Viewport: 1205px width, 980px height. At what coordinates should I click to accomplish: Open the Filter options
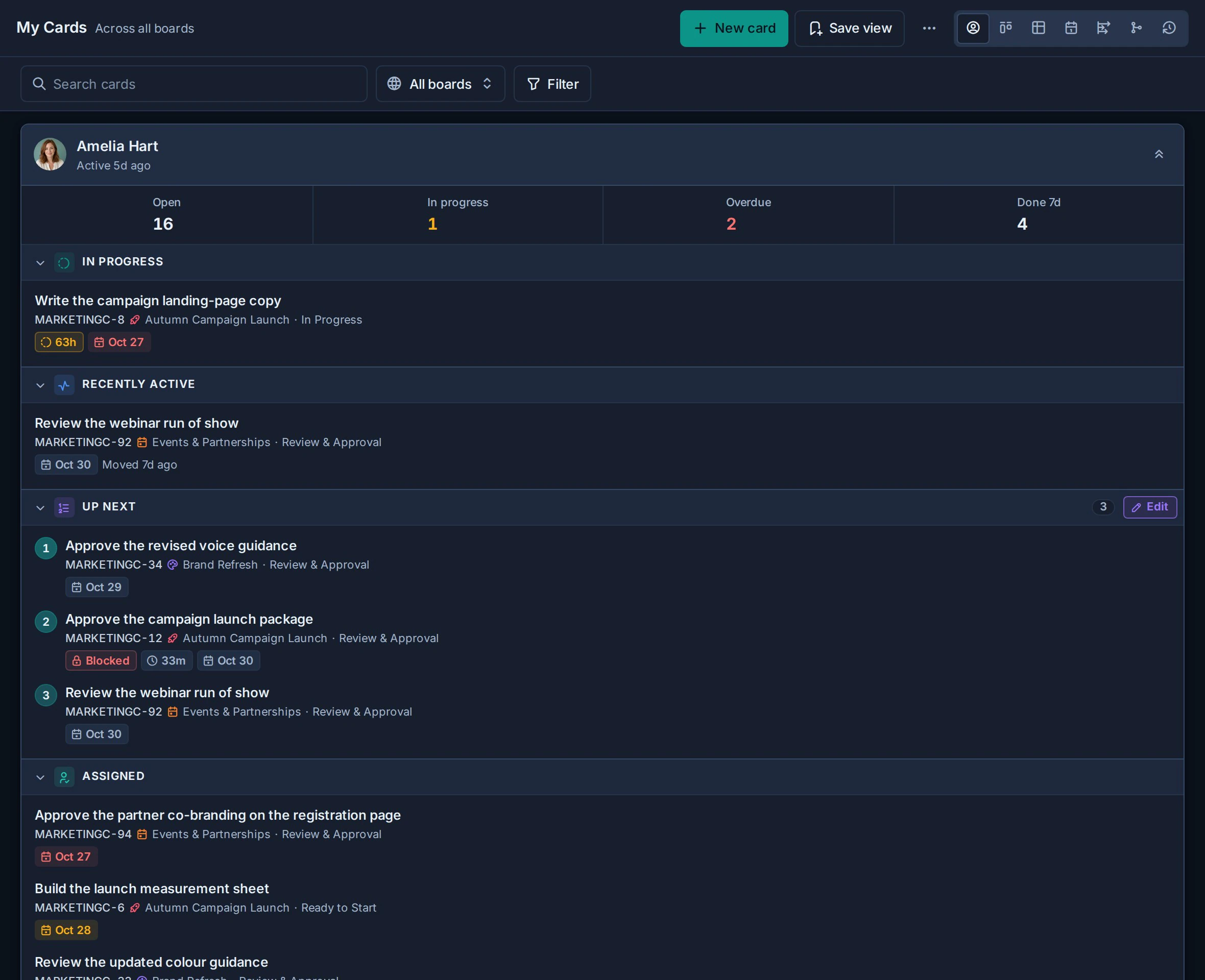[x=552, y=84]
